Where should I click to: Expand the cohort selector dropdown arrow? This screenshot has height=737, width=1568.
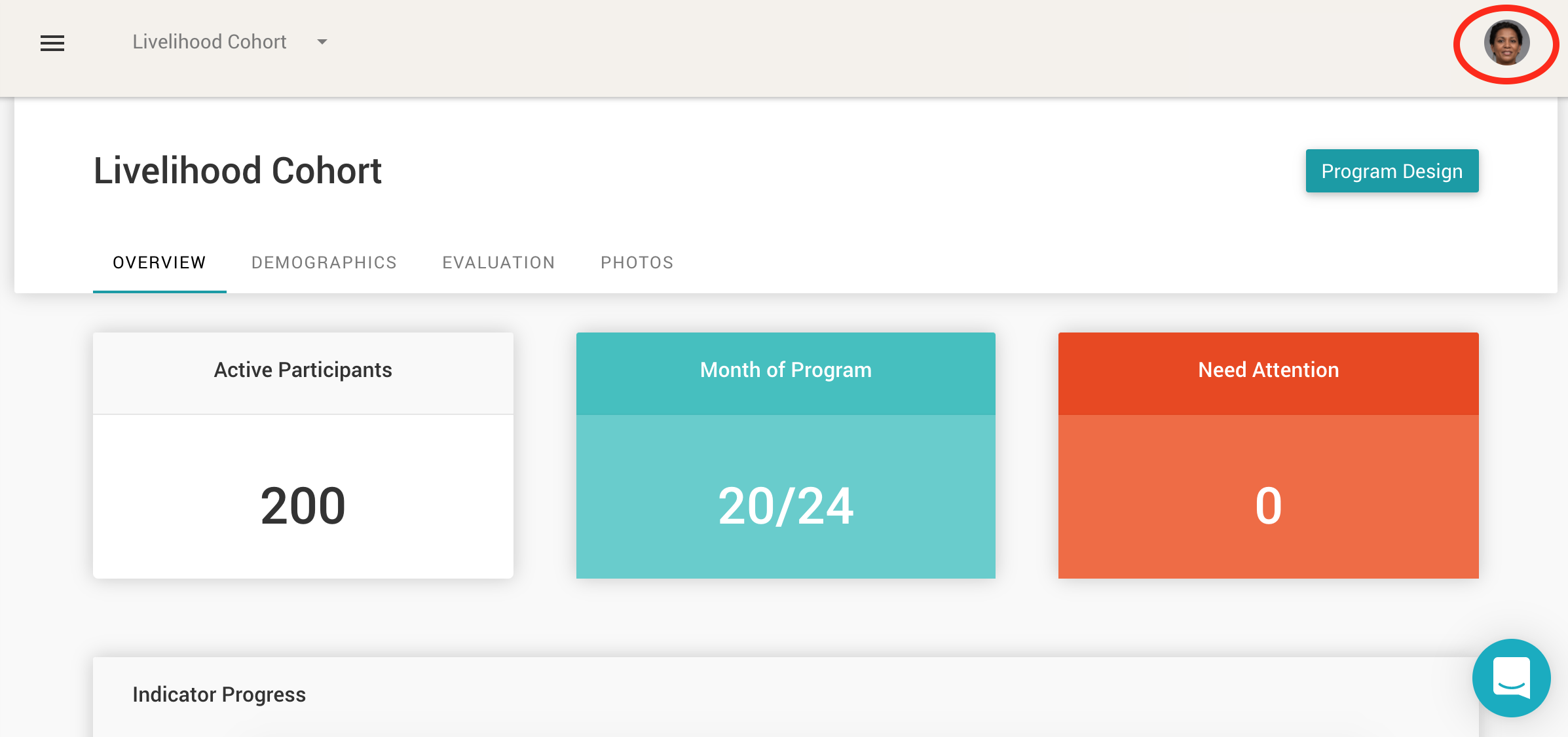tap(322, 42)
